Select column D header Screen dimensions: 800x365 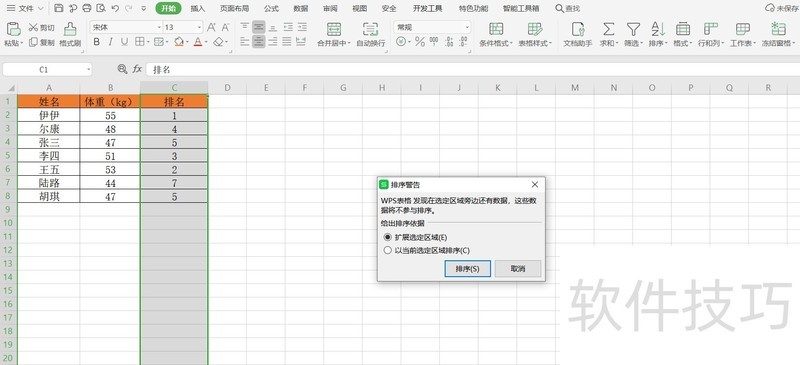tap(228, 88)
